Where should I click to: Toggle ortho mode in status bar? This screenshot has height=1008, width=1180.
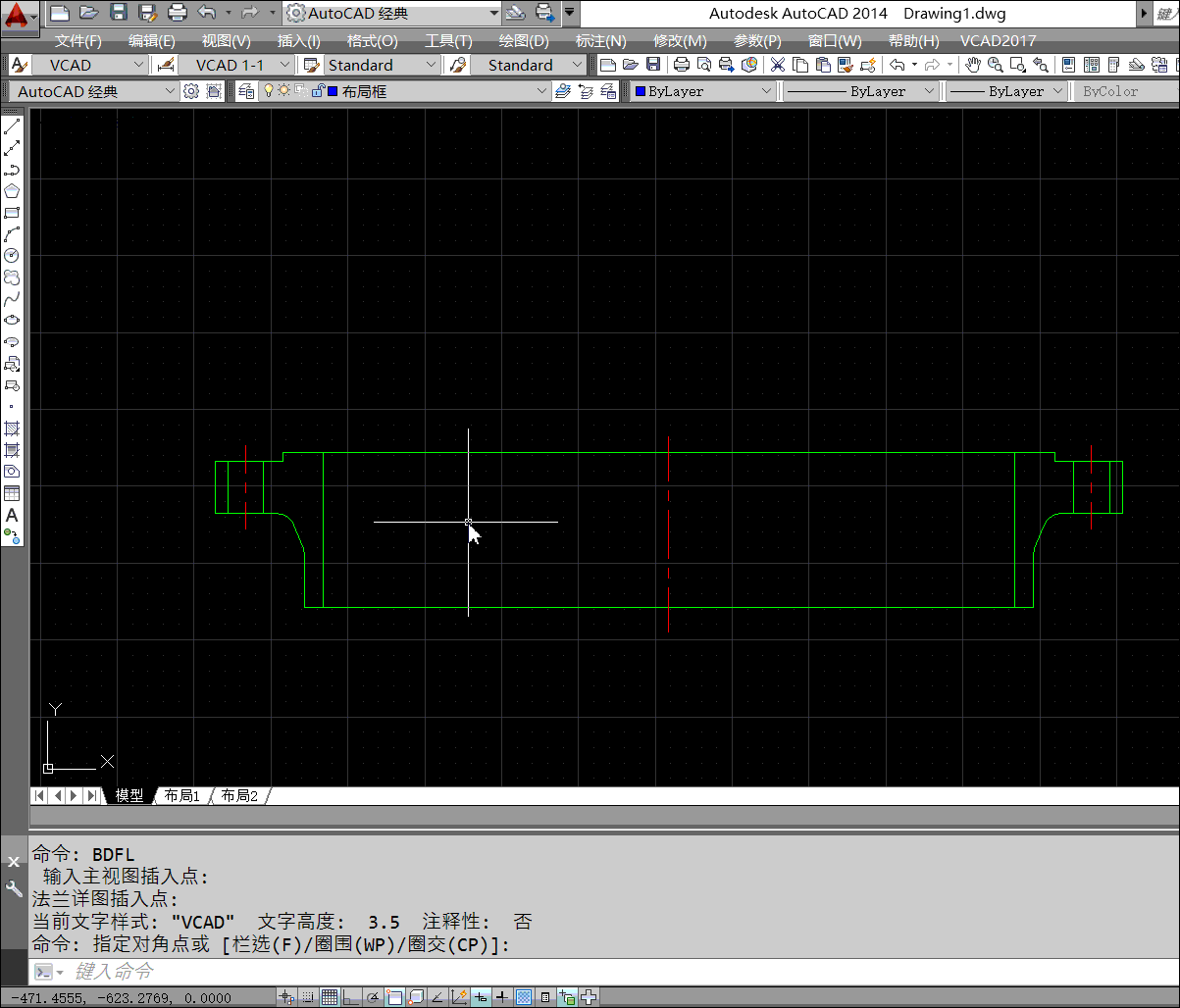click(351, 997)
